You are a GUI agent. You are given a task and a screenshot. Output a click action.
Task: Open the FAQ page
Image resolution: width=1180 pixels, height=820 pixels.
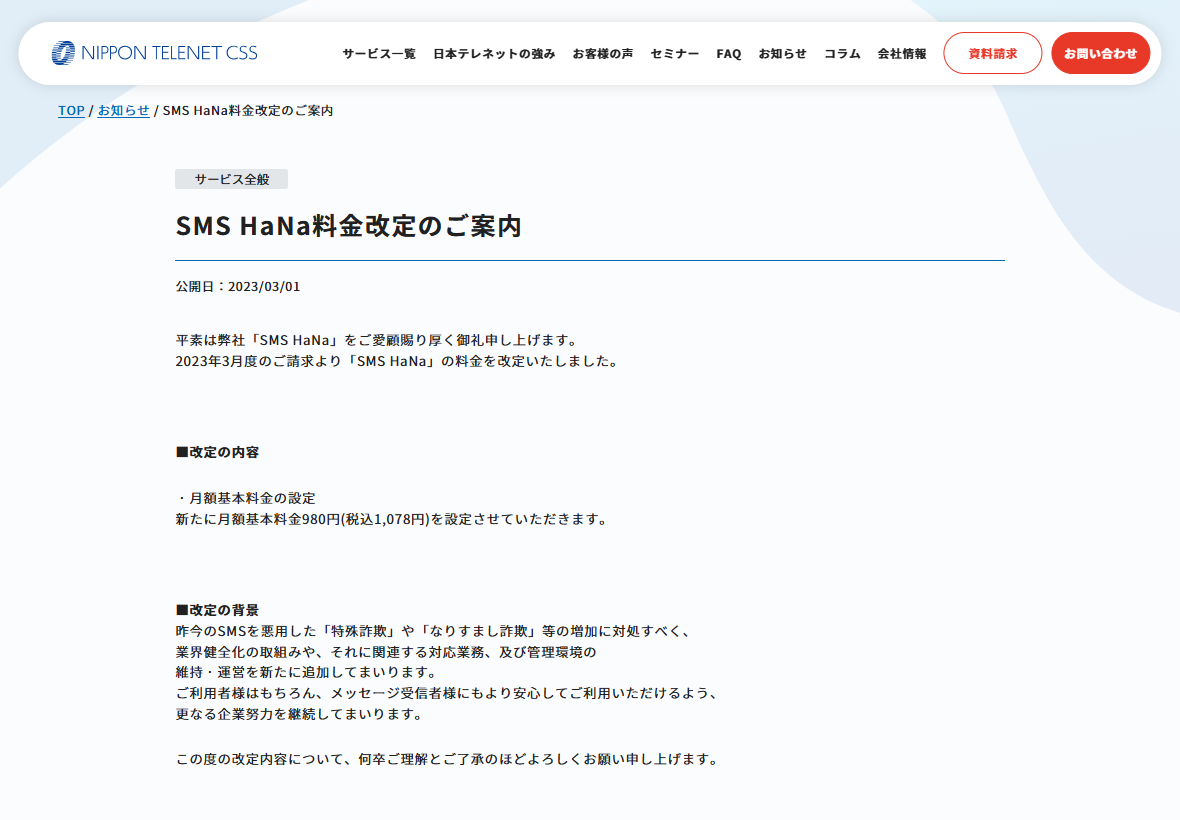coord(728,53)
